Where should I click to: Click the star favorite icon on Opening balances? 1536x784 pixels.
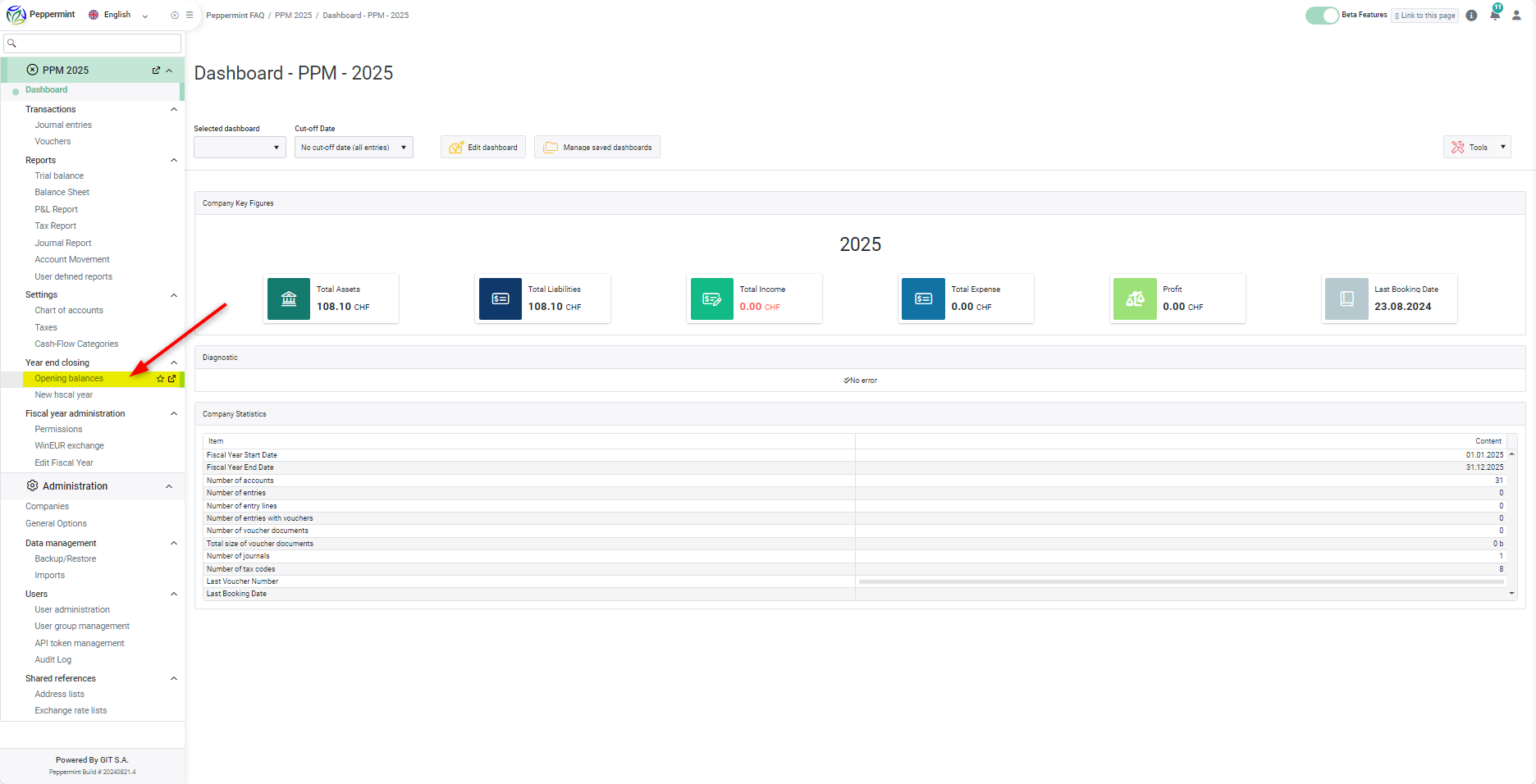(161, 379)
